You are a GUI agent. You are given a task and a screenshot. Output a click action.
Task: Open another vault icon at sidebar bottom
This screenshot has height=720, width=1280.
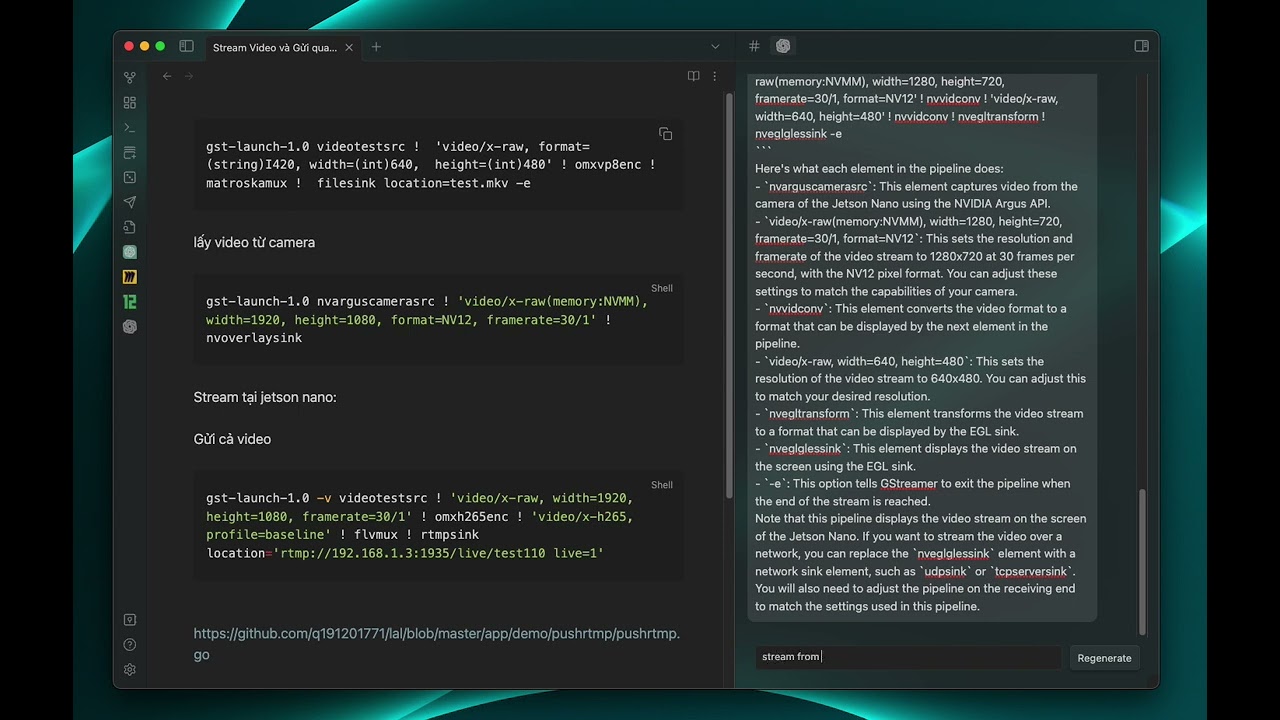tap(129, 620)
